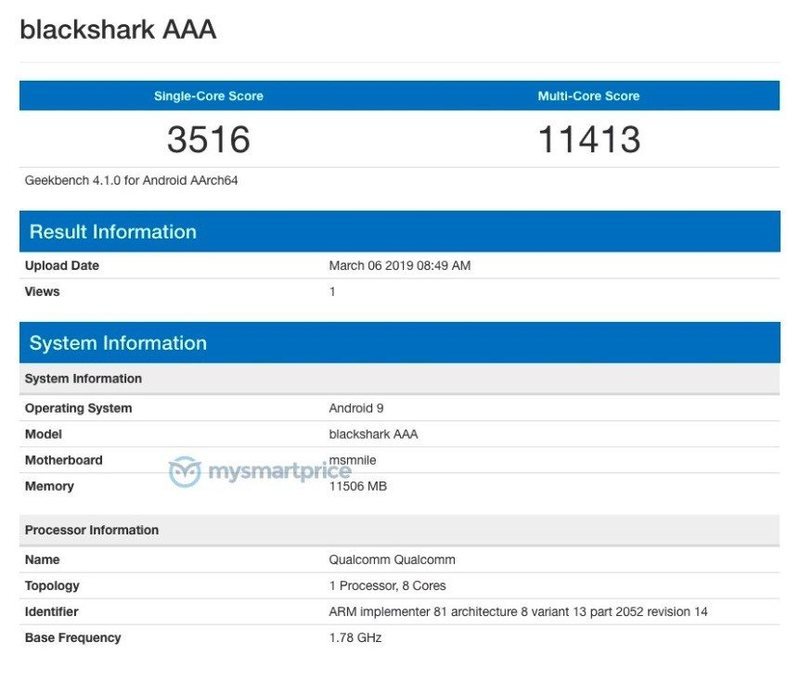This screenshot has width=800, height=681.
Task: Select the Single-Core Score header
Action: [x=208, y=96]
